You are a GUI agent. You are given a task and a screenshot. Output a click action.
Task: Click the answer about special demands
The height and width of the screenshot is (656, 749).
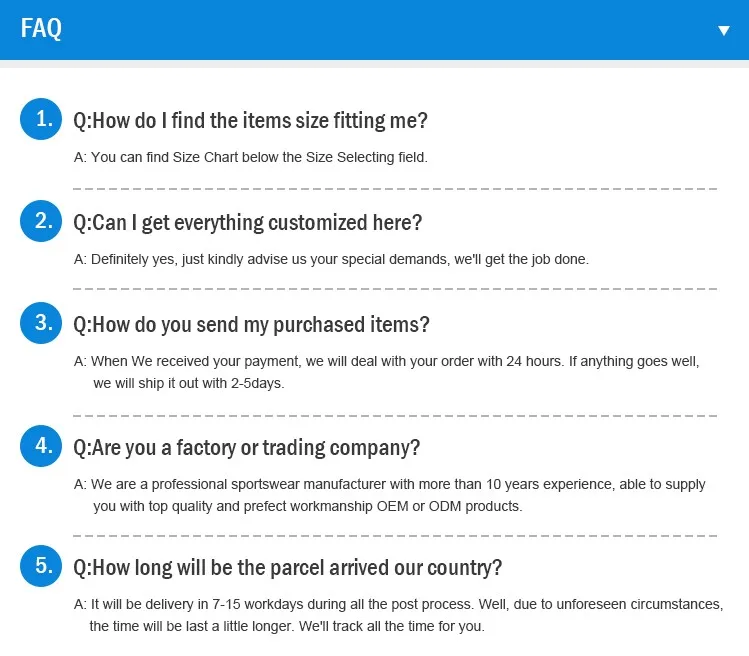(x=332, y=259)
